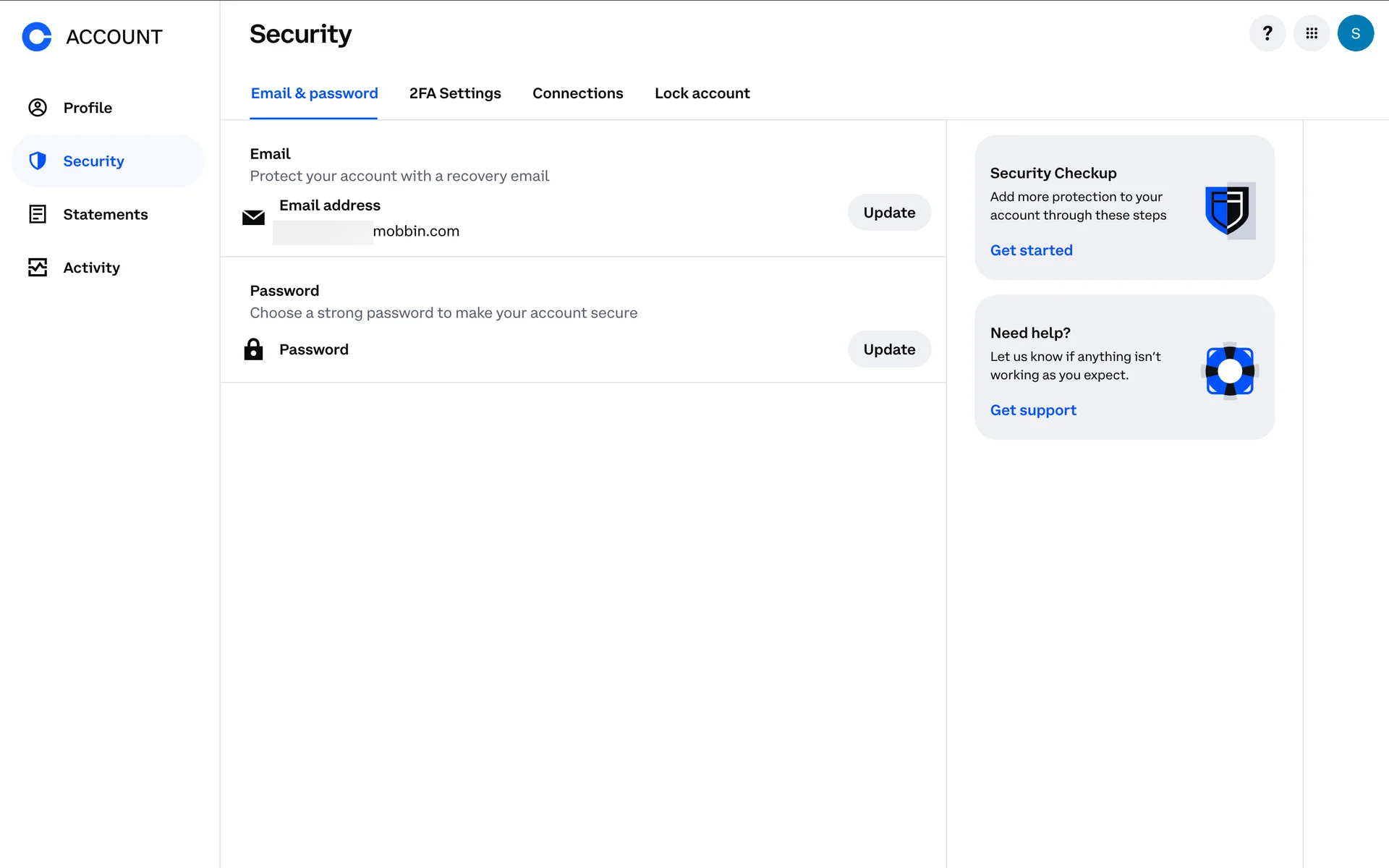1389x868 pixels.
Task: Follow the Get started link
Action: (1031, 250)
